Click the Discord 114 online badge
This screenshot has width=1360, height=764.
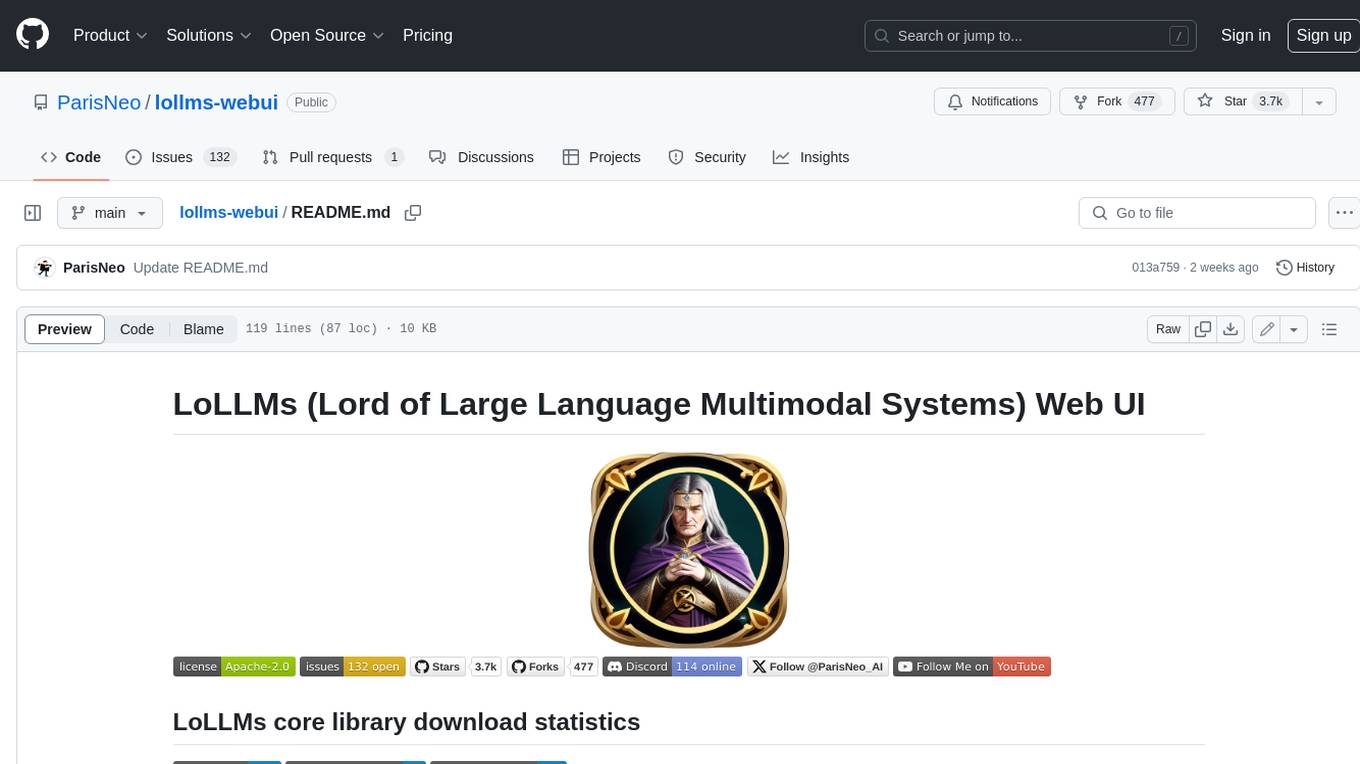672,667
